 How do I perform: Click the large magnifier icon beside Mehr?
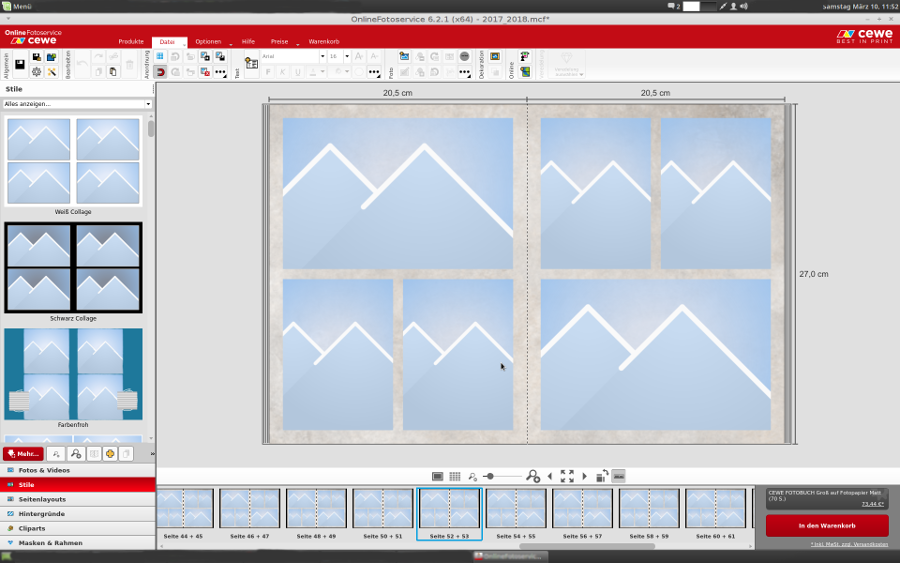tap(76, 454)
